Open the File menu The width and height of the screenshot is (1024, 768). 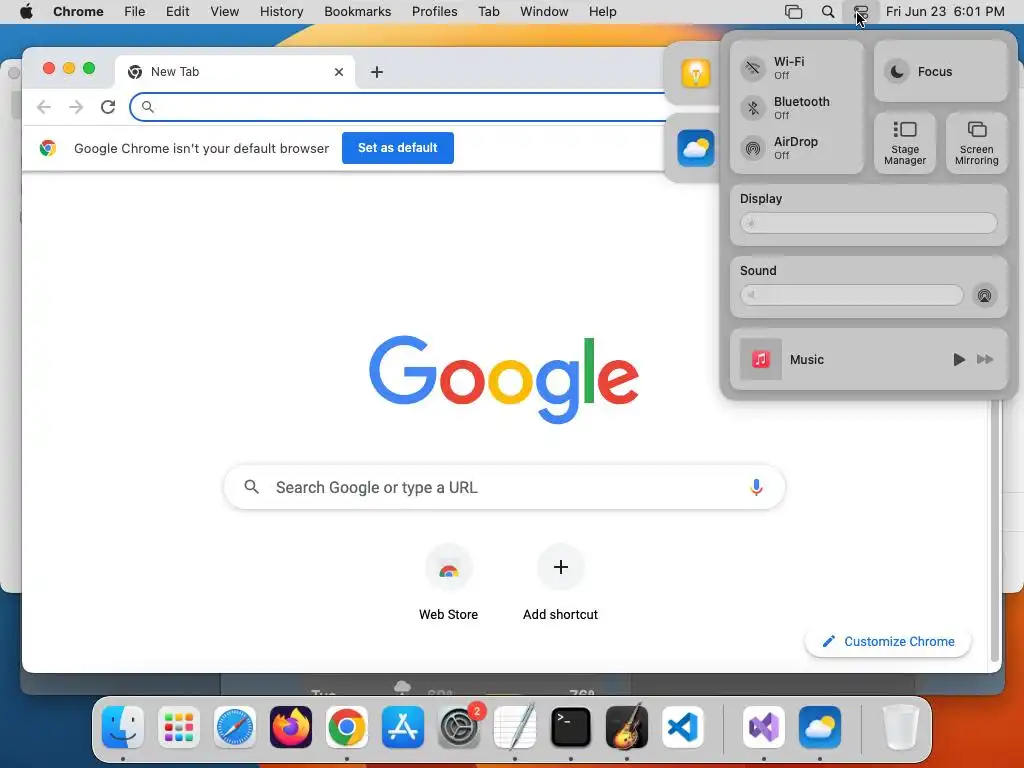pyautogui.click(x=135, y=12)
